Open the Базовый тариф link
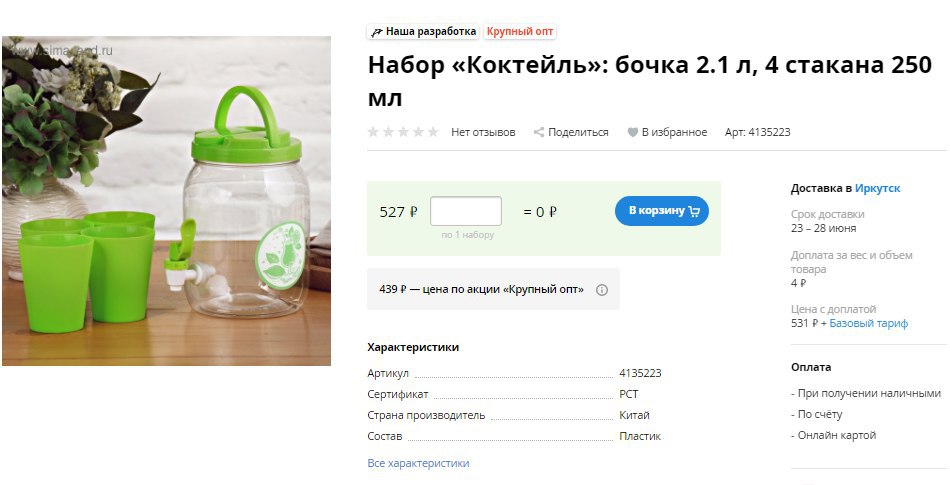Image resolution: width=950 pixels, height=485 pixels. point(868,323)
